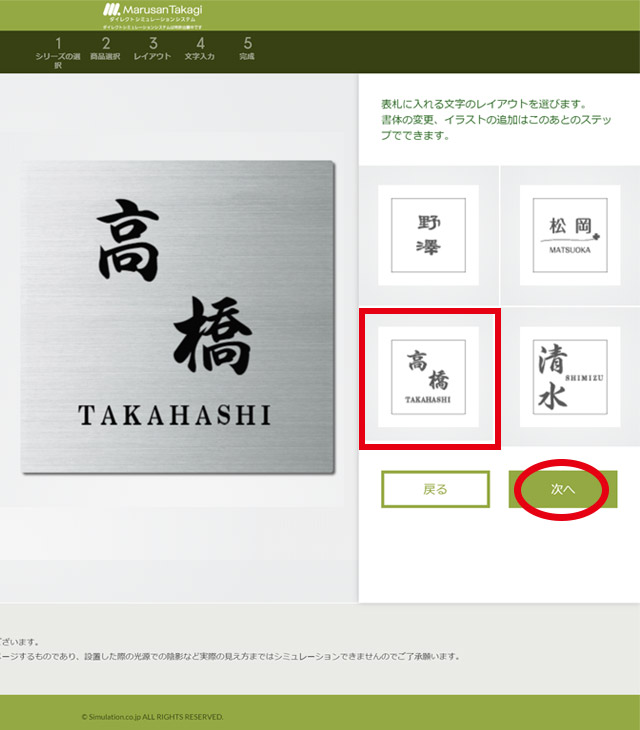Click the 次へ next button

[x=560, y=490]
